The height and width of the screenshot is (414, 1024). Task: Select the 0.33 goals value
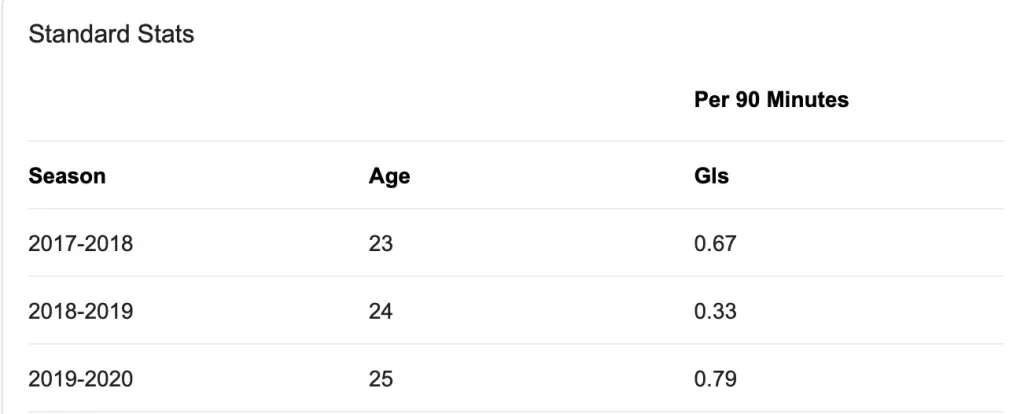(x=715, y=311)
